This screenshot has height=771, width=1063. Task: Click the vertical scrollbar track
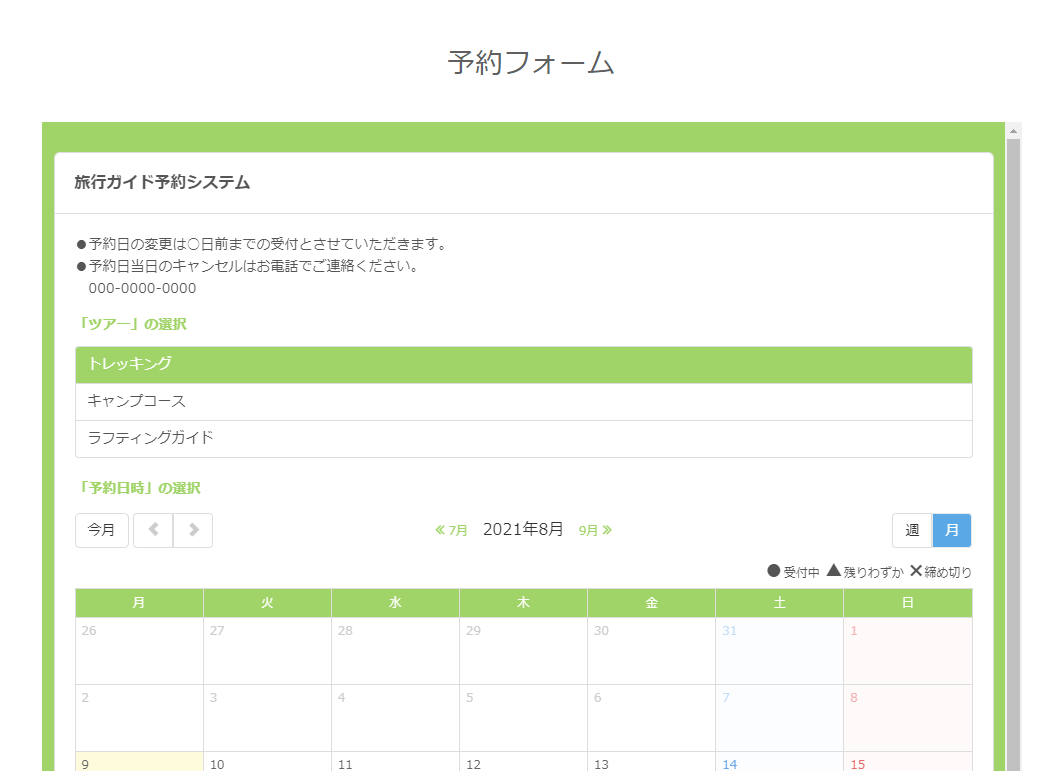tap(1013, 450)
